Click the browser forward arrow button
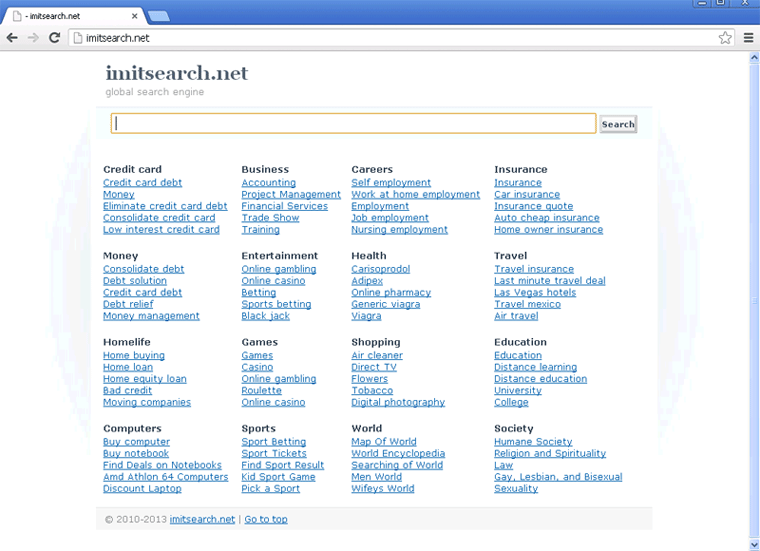Image resolution: width=760 pixels, height=551 pixels. 33,38
